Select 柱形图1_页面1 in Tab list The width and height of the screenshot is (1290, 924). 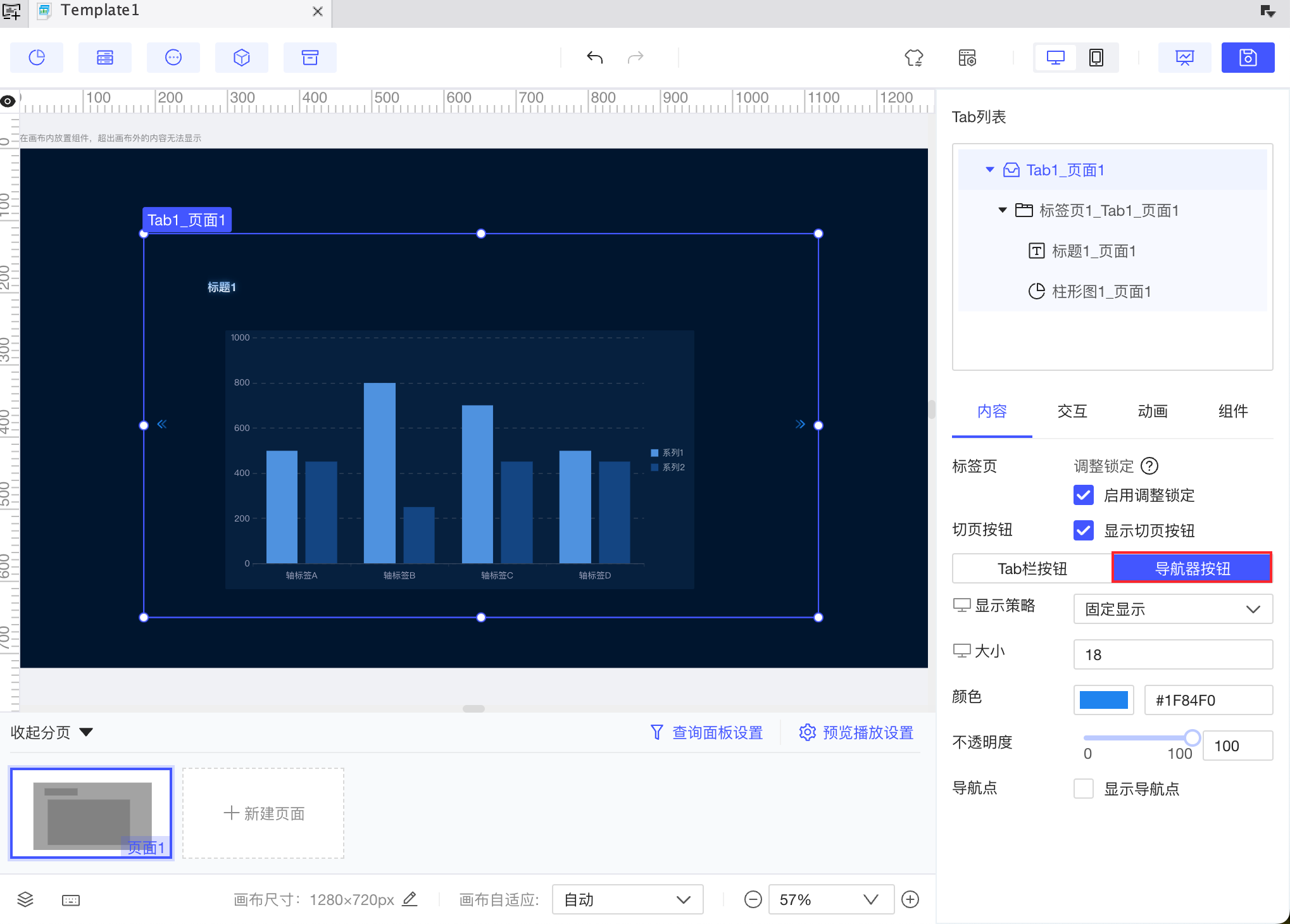tap(1101, 292)
